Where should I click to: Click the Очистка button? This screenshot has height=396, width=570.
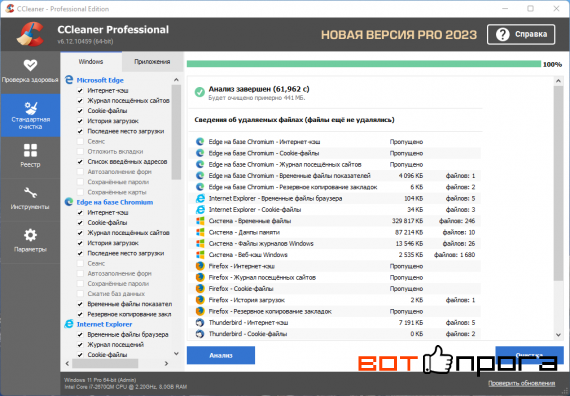(x=529, y=355)
